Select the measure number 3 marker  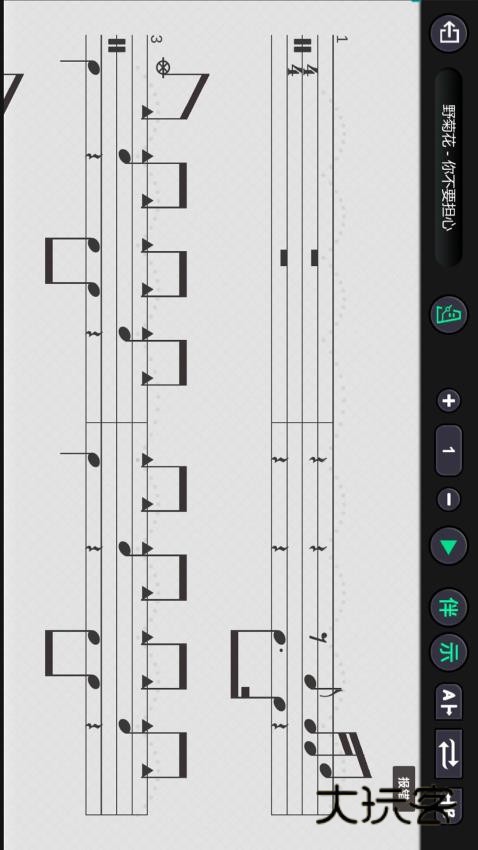156,40
